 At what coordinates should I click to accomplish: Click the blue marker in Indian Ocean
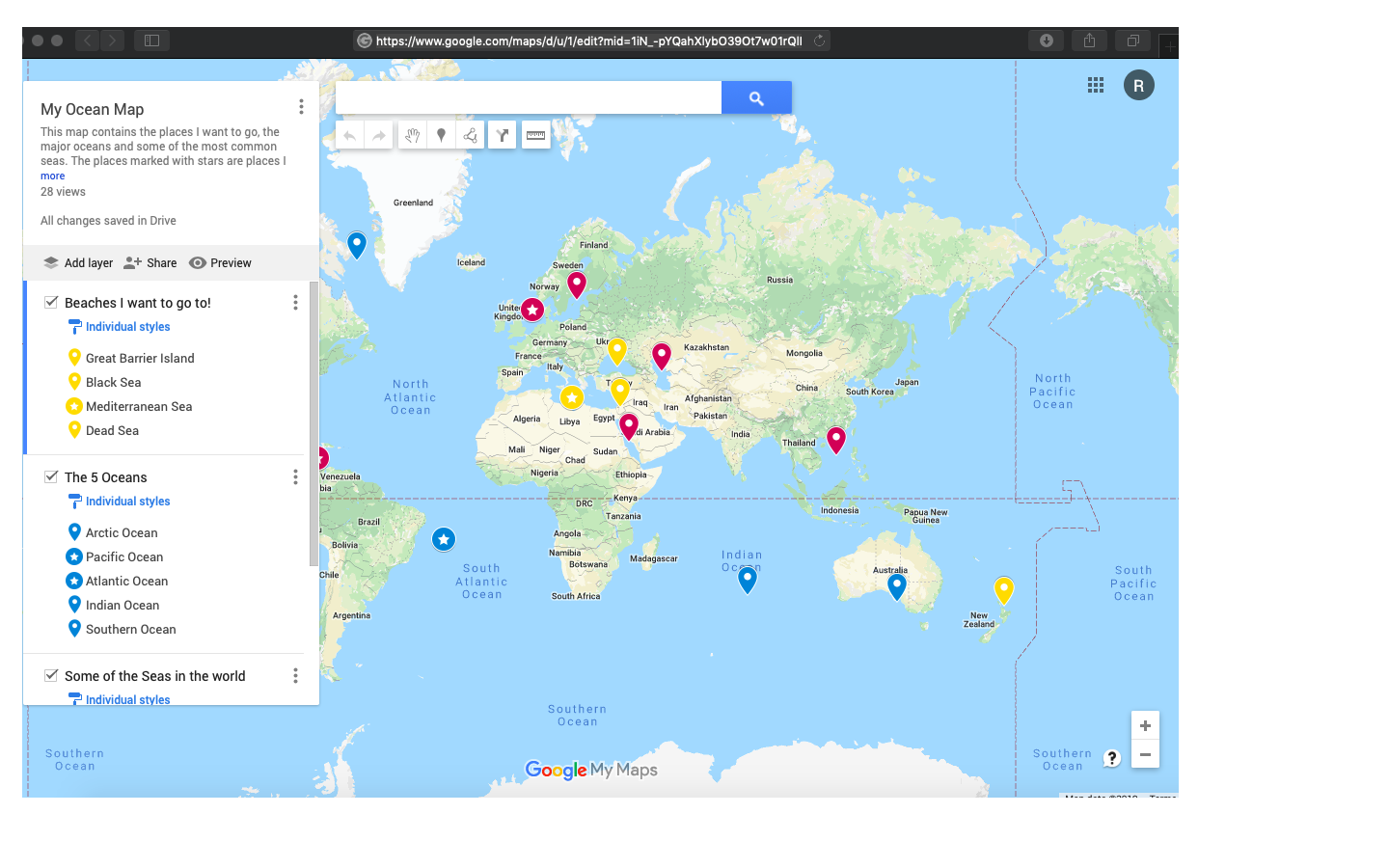748,580
